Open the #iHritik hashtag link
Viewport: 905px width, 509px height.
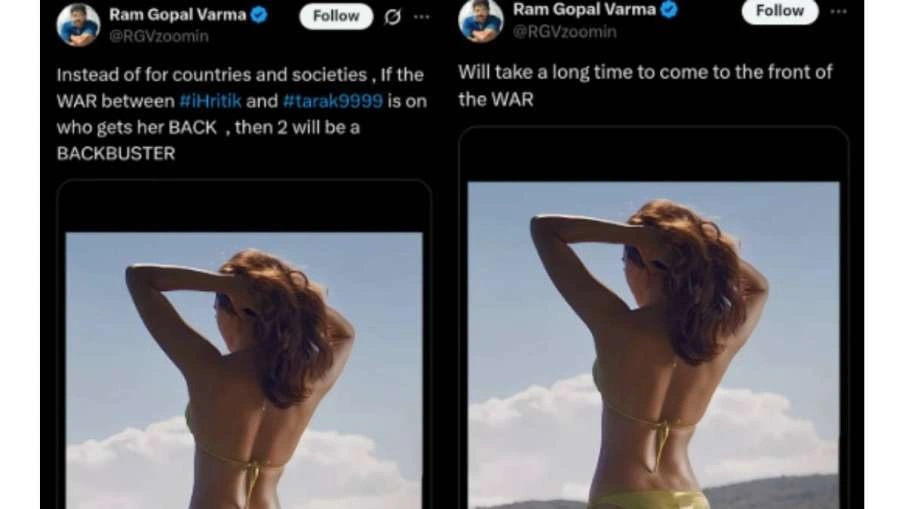(x=211, y=101)
